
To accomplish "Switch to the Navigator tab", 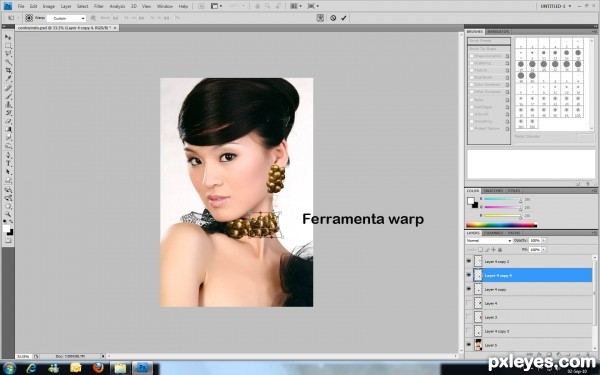I will click(498, 31).
